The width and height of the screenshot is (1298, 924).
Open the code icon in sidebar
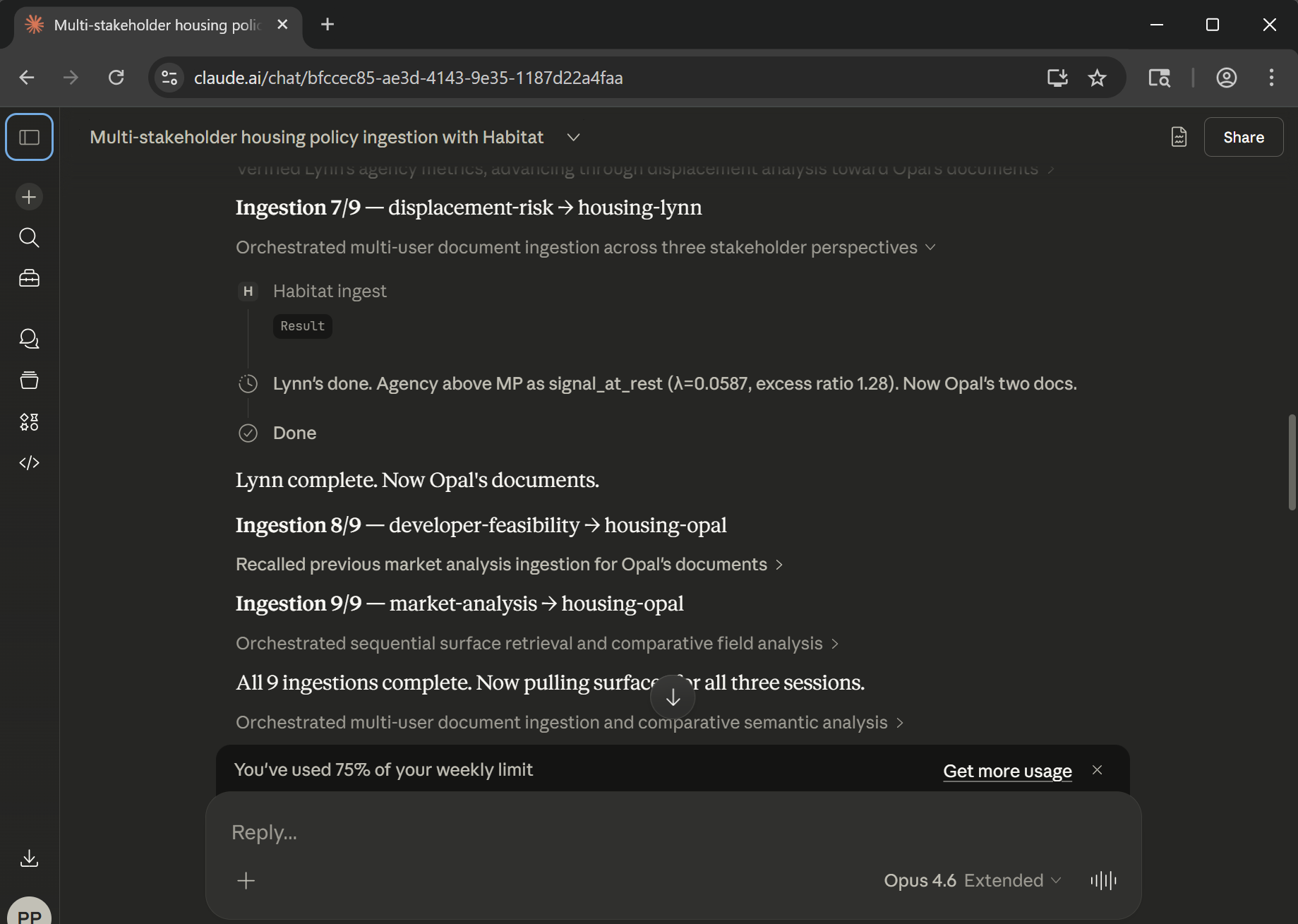click(29, 463)
